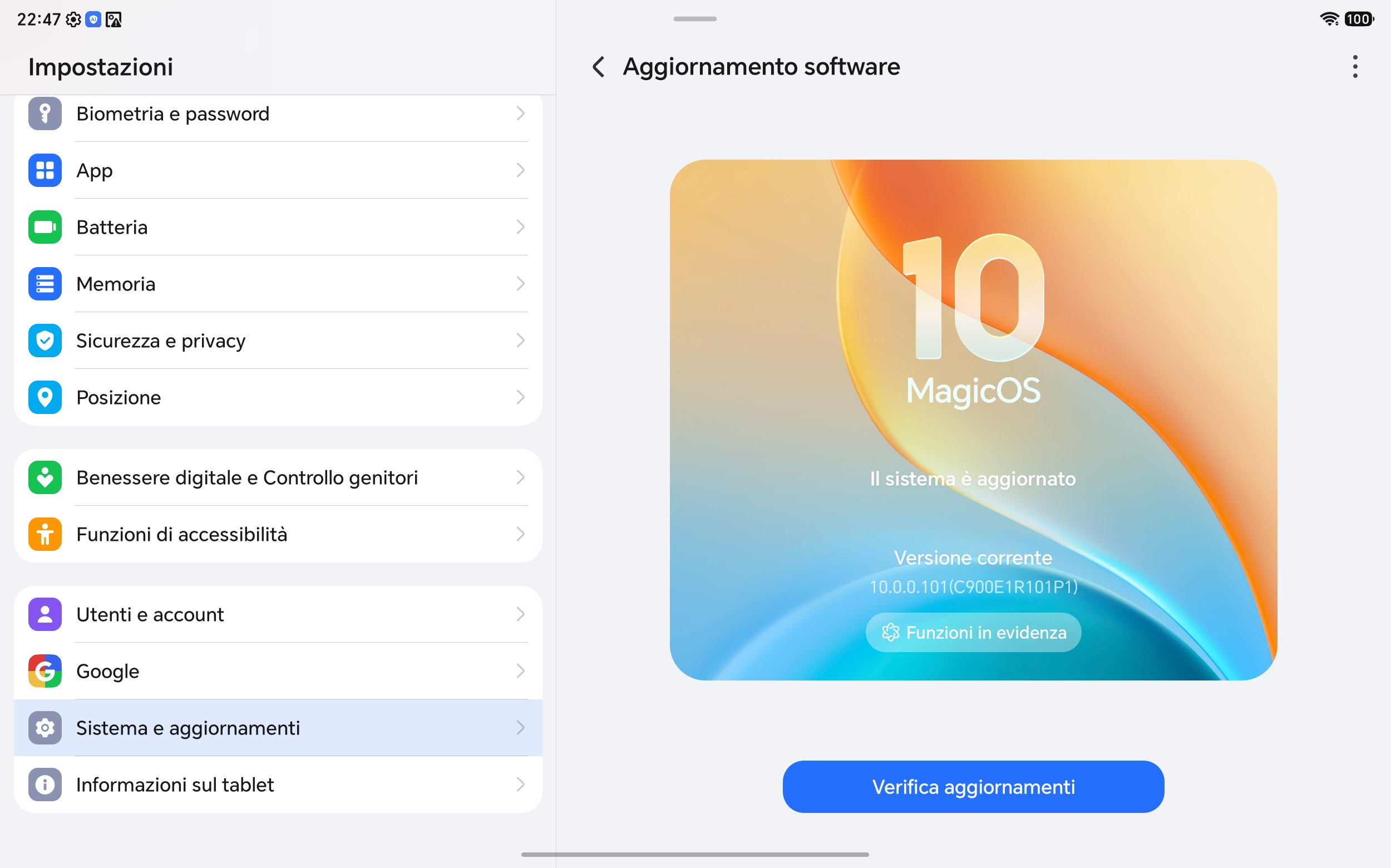Tap the Impostazioni heading
This screenshot has width=1391, height=868.
click(x=101, y=67)
